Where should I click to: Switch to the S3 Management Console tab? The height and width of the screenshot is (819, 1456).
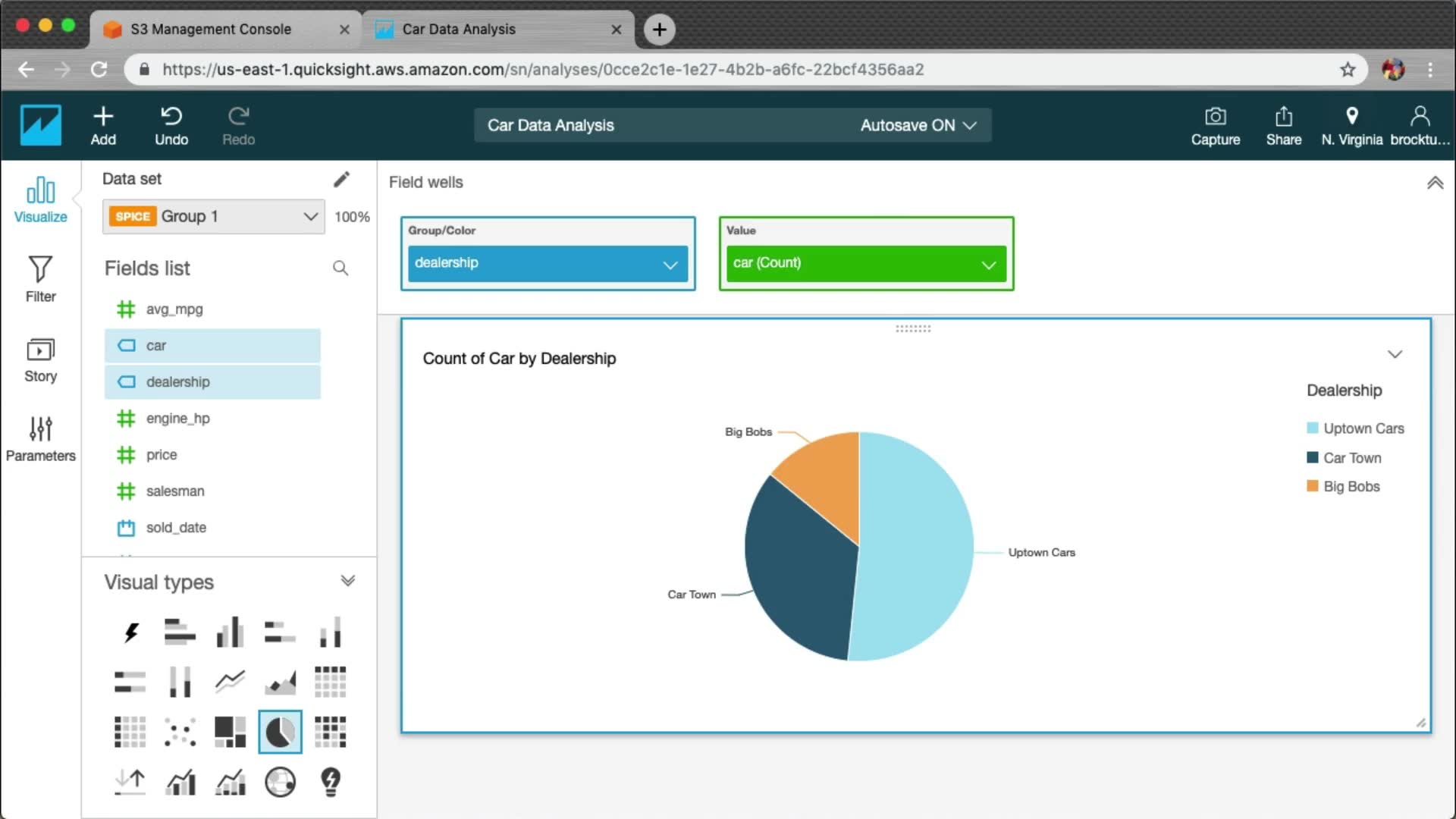(x=211, y=29)
